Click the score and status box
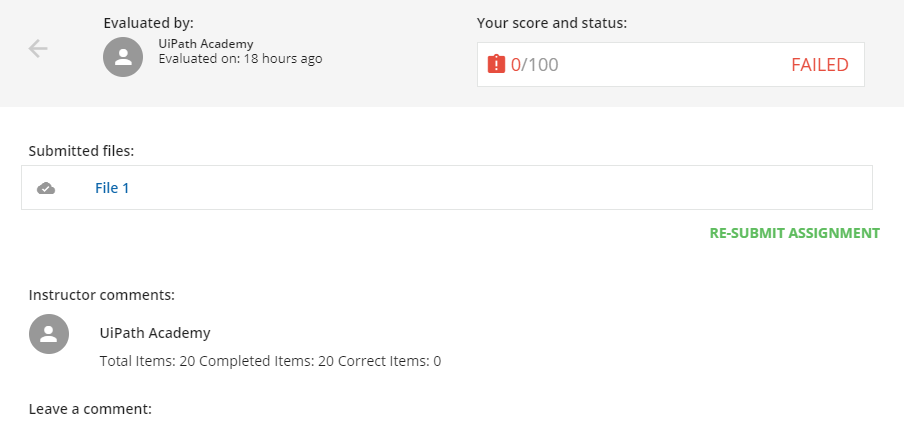The height and width of the screenshot is (442, 904). click(670, 65)
